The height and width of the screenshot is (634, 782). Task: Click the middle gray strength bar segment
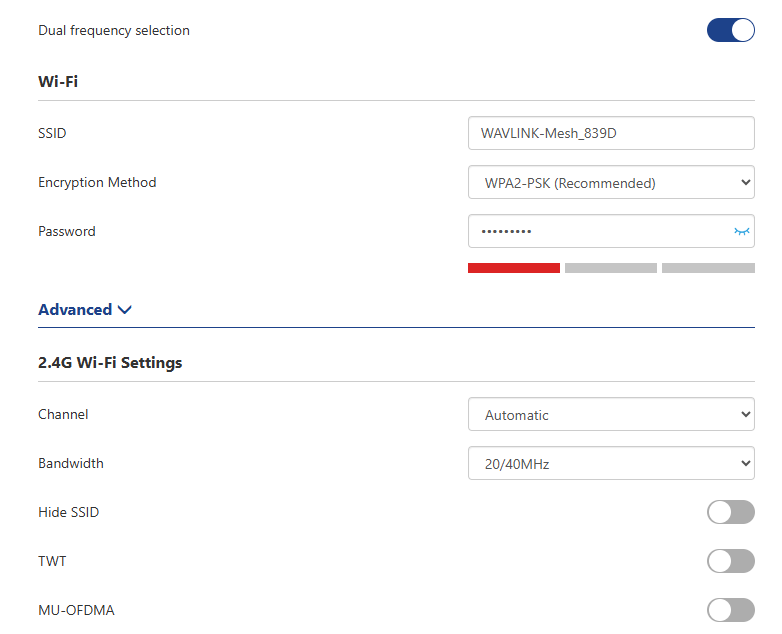(x=610, y=268)
